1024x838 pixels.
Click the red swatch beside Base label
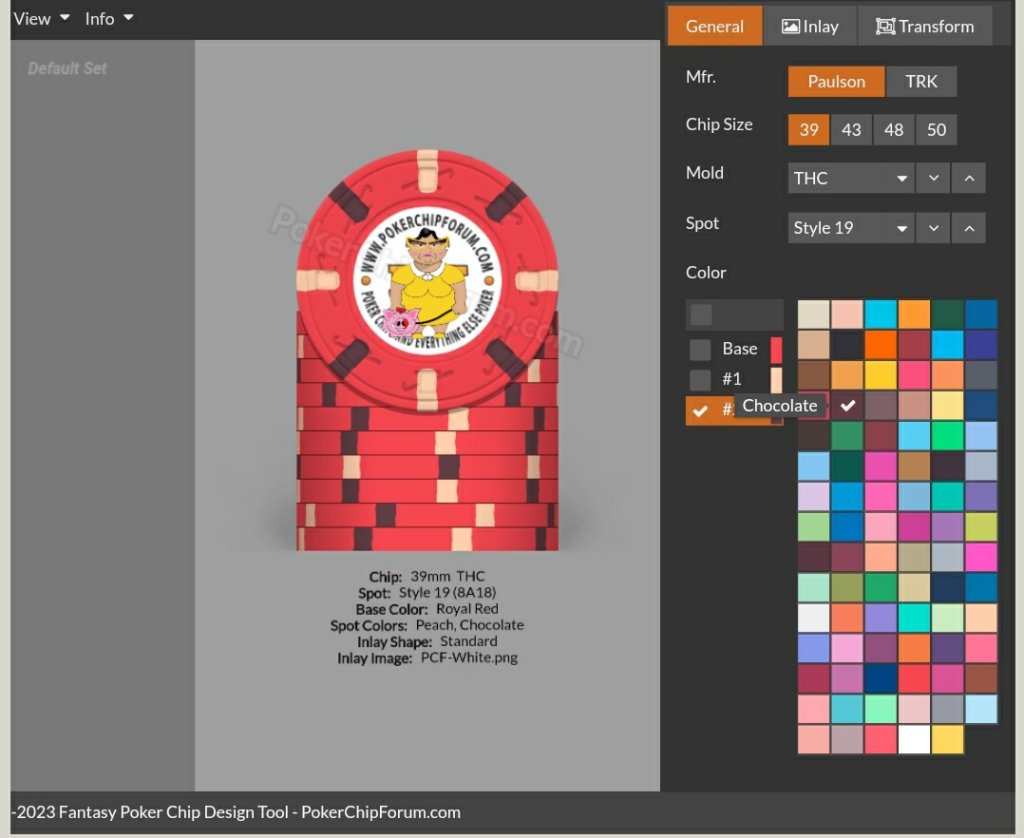coord(776,349)
